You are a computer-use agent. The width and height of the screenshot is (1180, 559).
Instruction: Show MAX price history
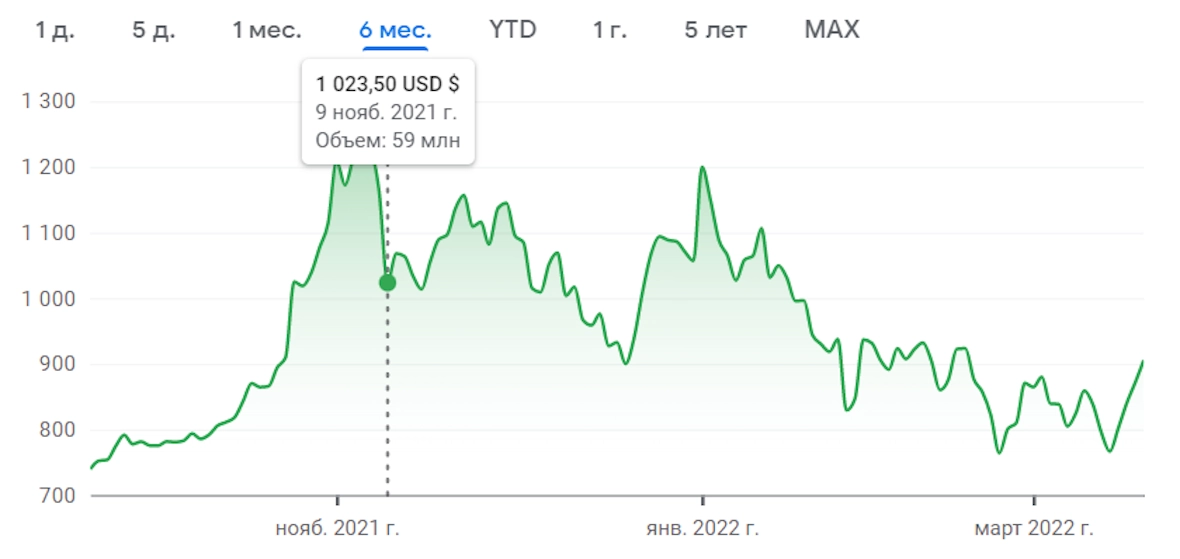(x=832, y=30)
